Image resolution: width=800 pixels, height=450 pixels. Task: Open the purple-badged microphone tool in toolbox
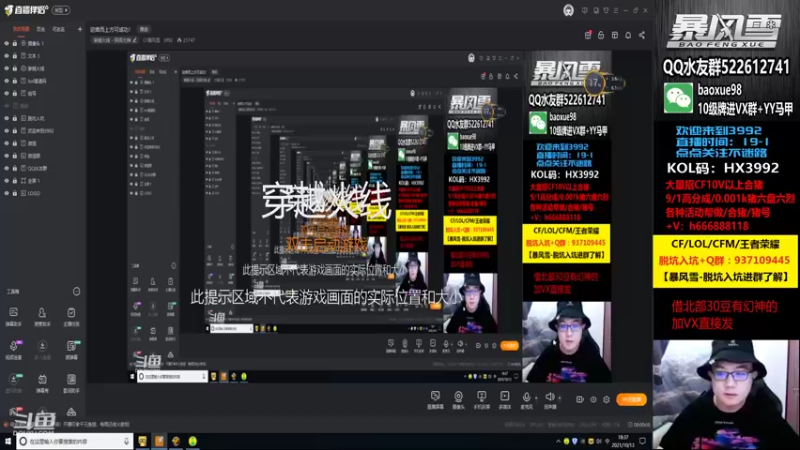coord(13,349)
